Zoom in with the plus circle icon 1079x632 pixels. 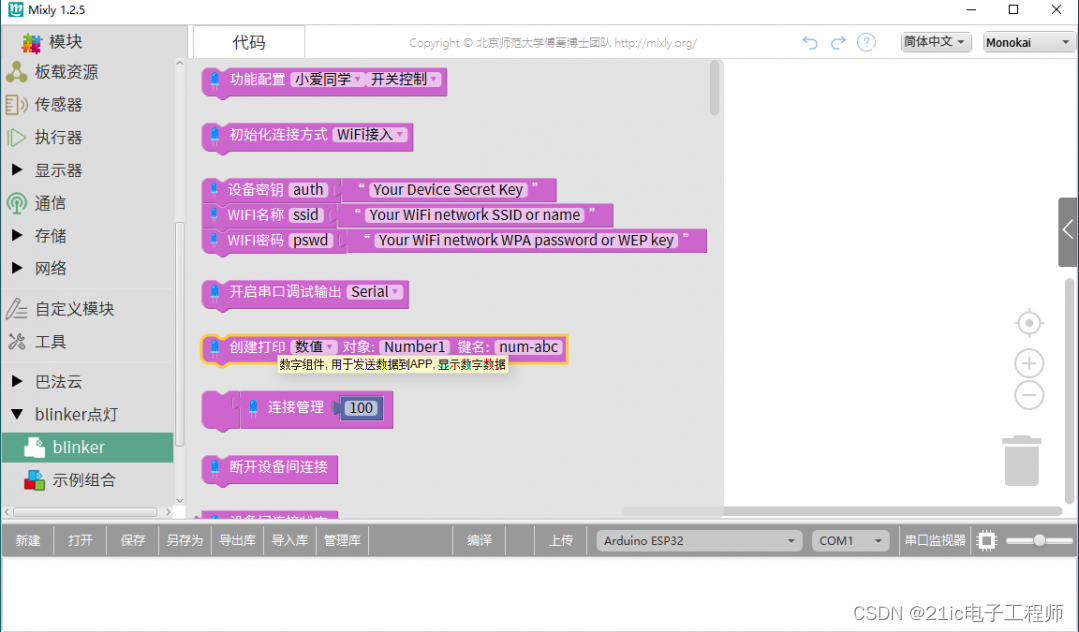(x=1029, y=363)
